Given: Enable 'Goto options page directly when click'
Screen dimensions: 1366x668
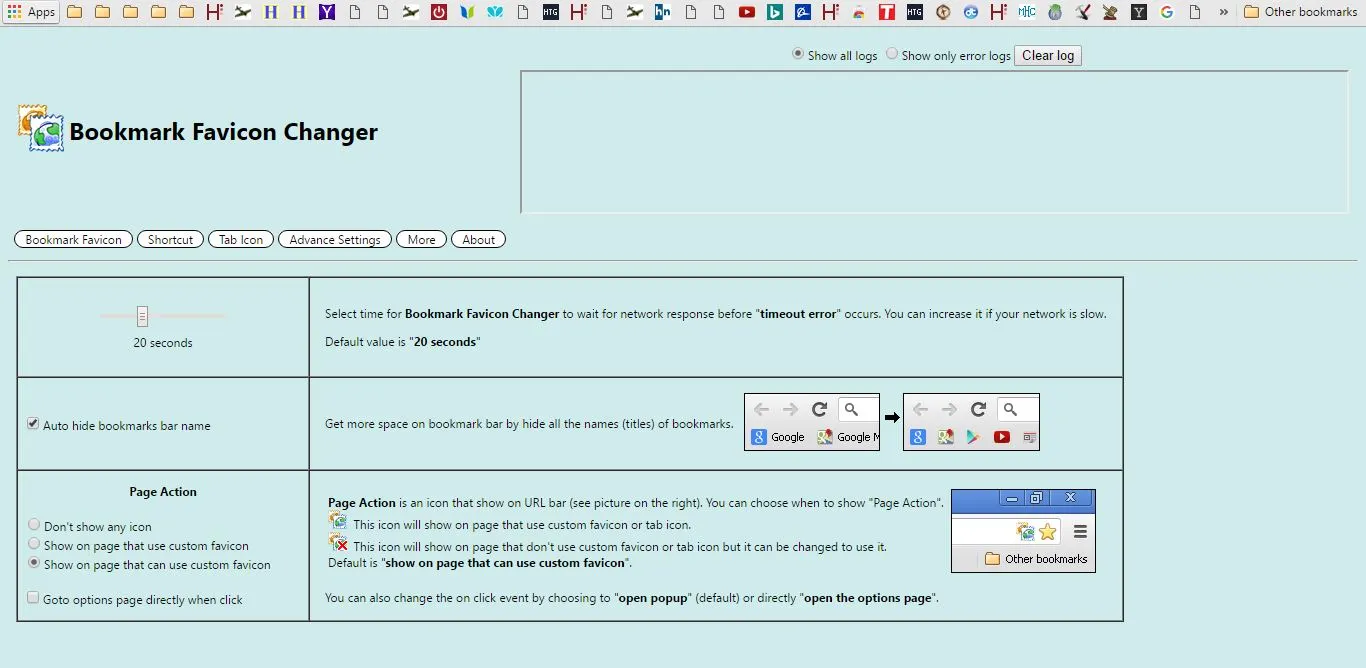Looking at the screenshot, I should click(33, 598).
